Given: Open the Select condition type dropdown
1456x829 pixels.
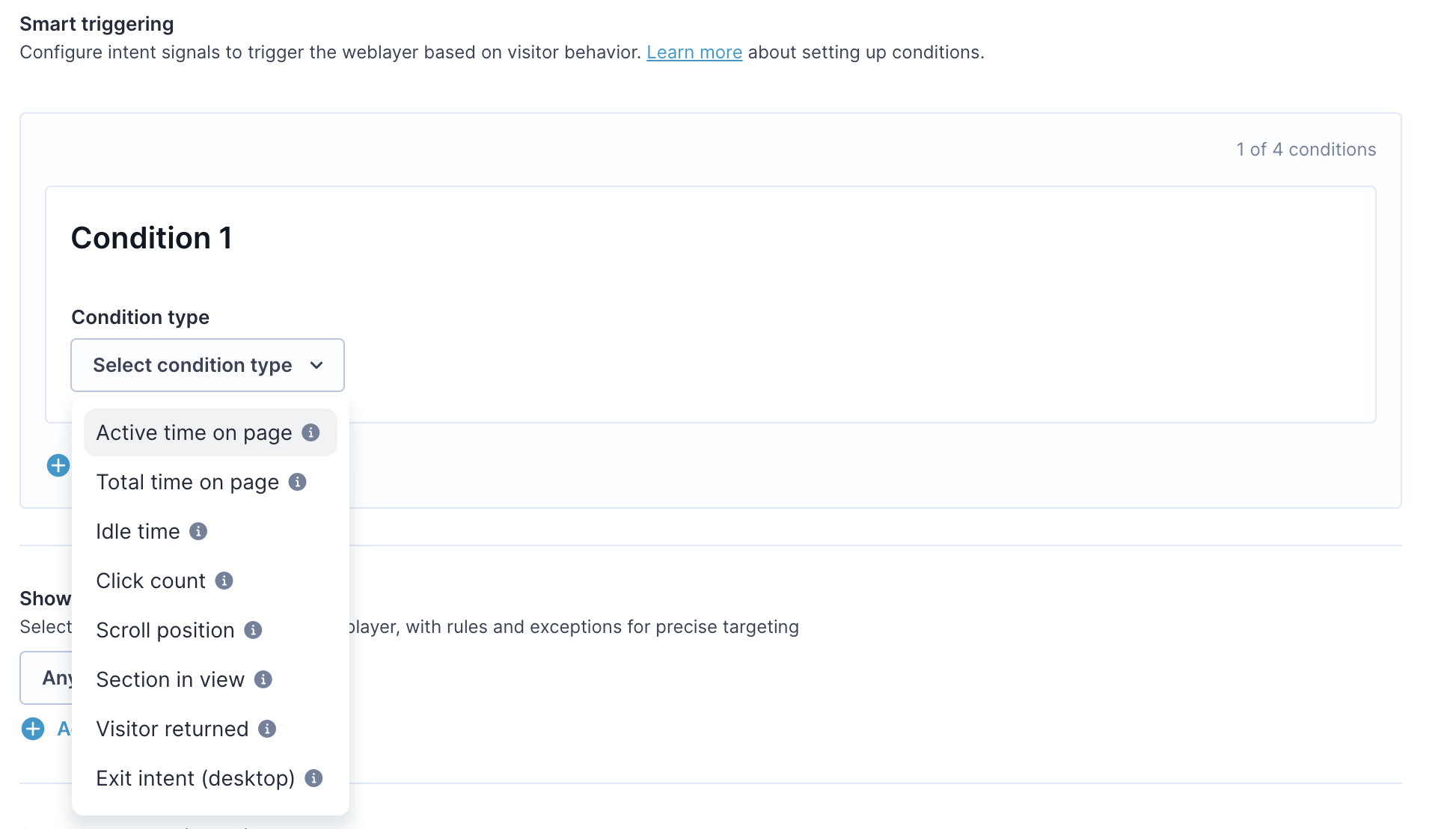Looking at the screenshot, I should (x=207, y=365).
